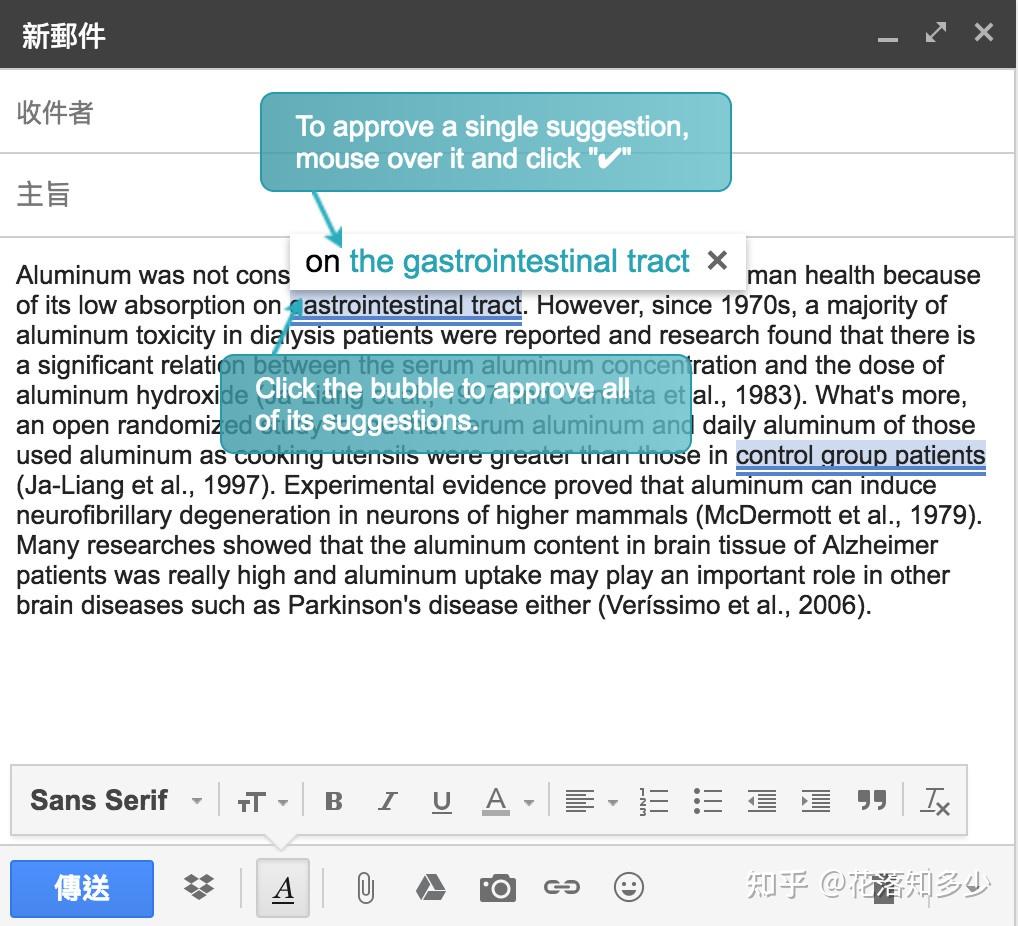
Task: Click the 收件者 recipients field
Action: (508, 112)
